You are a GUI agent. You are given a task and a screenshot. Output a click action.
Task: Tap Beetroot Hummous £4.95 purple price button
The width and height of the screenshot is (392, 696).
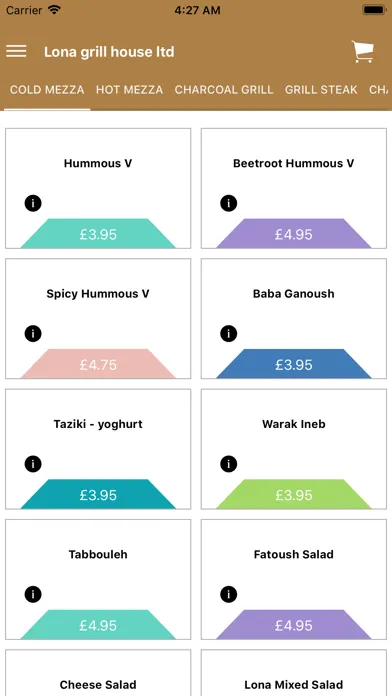coord(293,233)
